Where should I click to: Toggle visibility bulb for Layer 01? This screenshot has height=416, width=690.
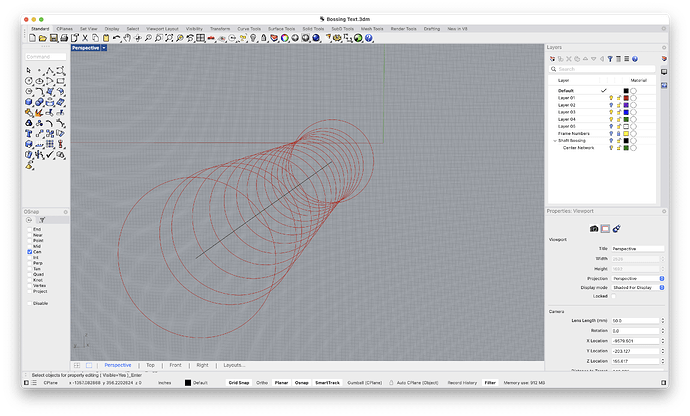[x=611, y=98]
